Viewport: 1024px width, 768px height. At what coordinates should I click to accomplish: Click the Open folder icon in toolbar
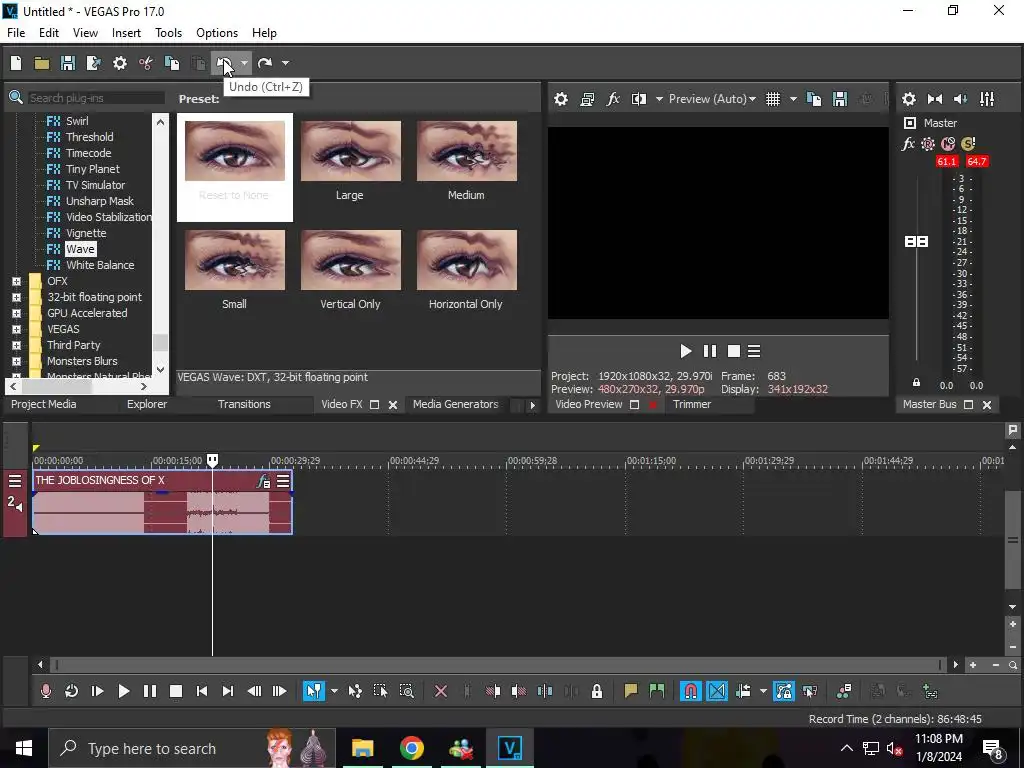point(42,63)
